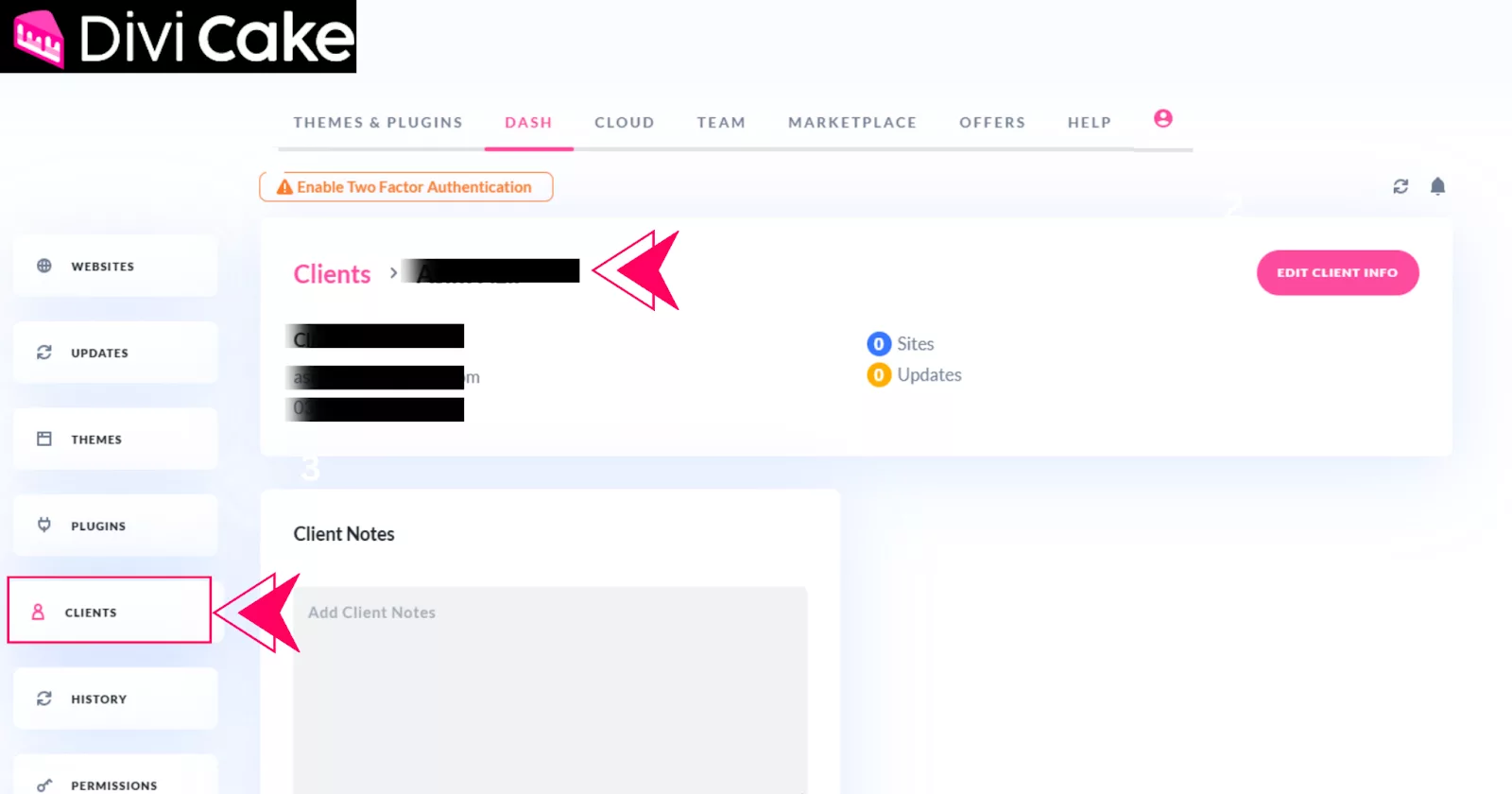Open Themes in the sidebar
Screen dimensions: 1512x794
pyautogui.click(x=115, y=439)
